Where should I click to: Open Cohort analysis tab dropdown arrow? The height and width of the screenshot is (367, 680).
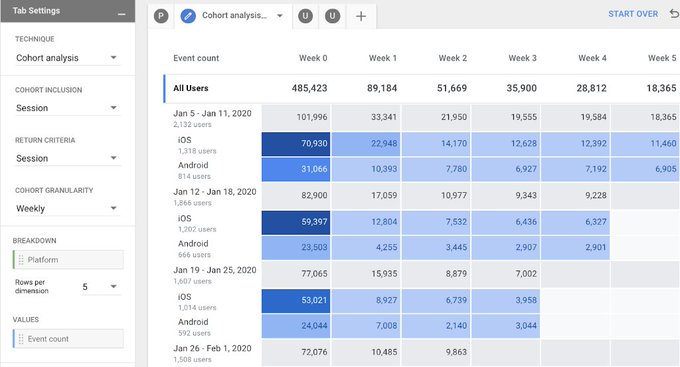coord(280,16)
